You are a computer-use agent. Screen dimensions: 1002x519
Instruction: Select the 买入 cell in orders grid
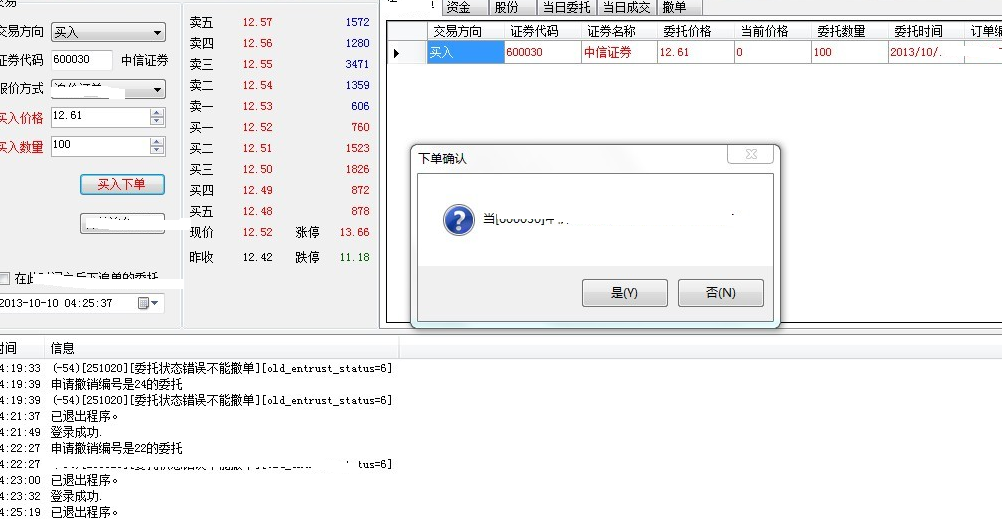pos(466,52)
